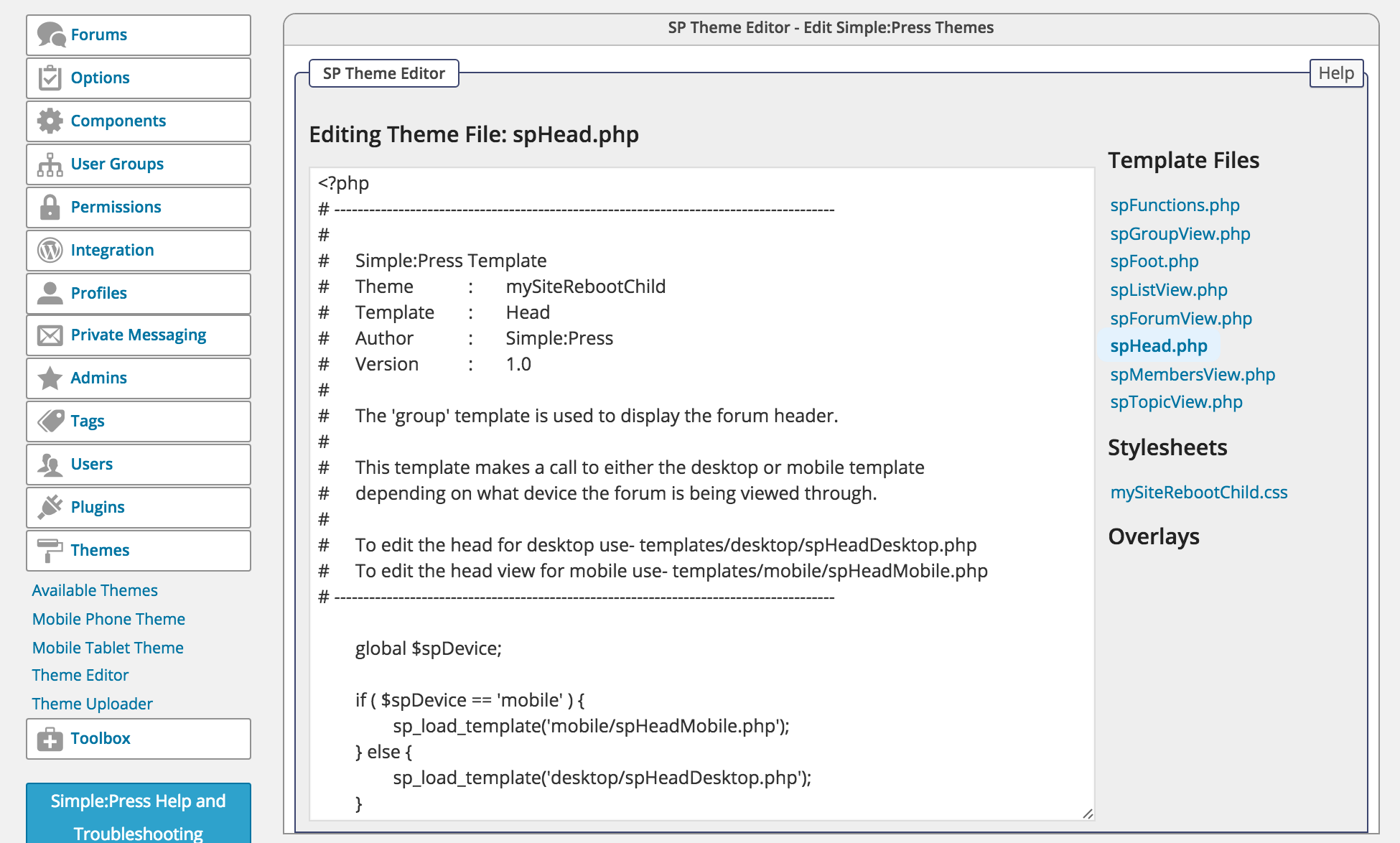
Task: Edit the spGroupView.php template file
Action: pos(1180,234)
